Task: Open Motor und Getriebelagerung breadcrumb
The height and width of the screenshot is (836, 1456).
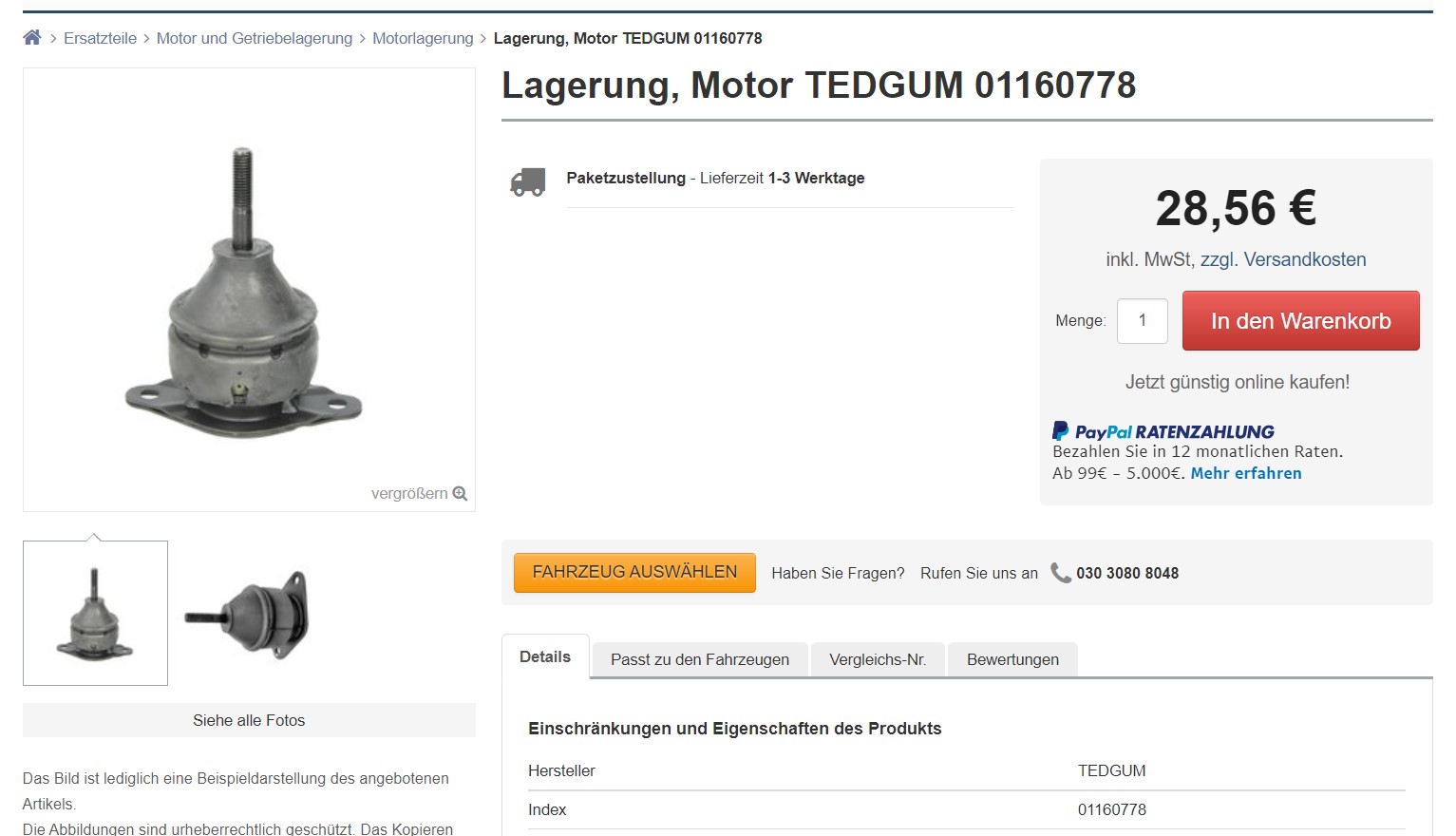Action: [255, 39]
